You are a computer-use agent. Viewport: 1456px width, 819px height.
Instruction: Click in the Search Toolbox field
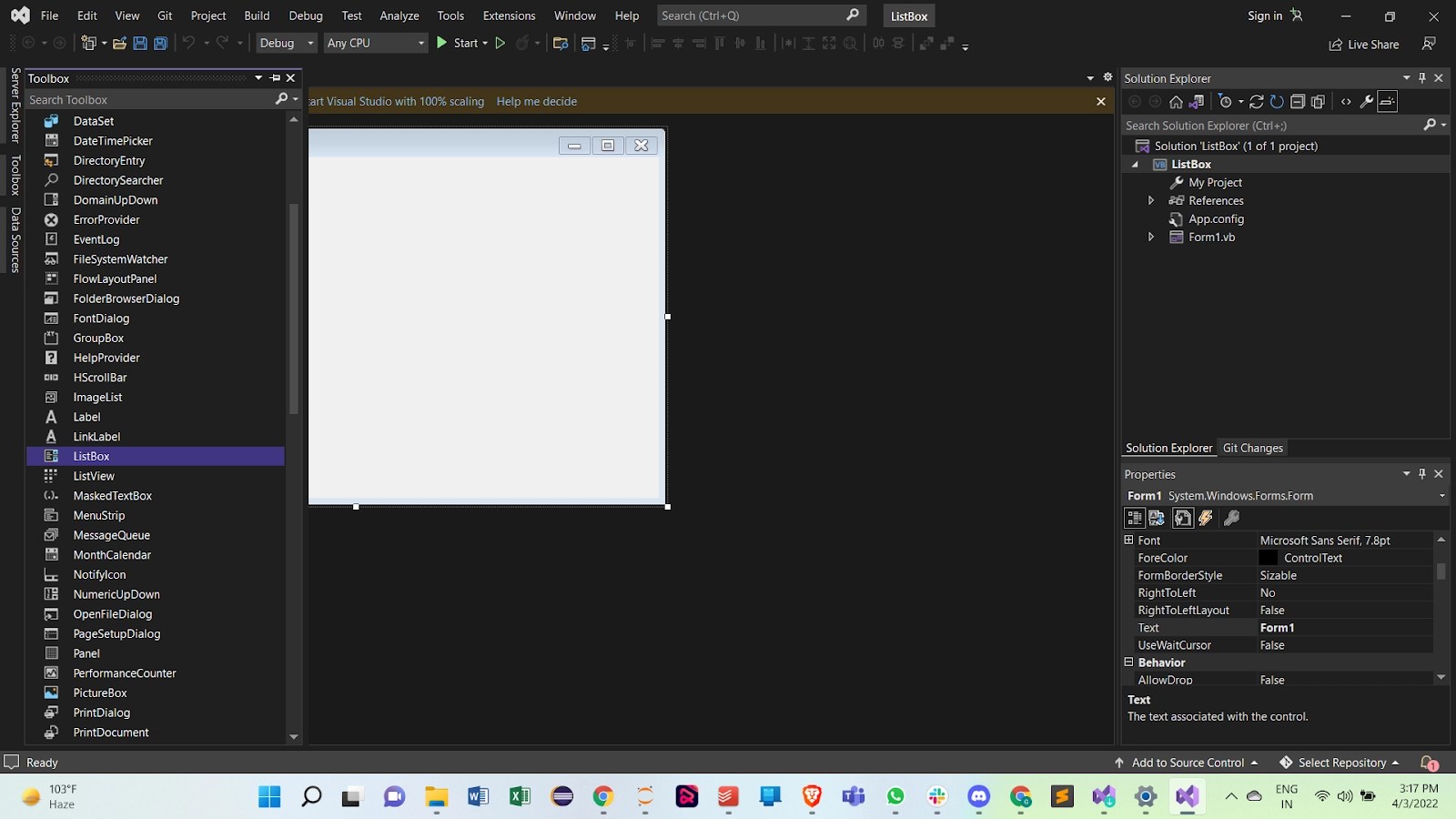click(x=150, y=99)
